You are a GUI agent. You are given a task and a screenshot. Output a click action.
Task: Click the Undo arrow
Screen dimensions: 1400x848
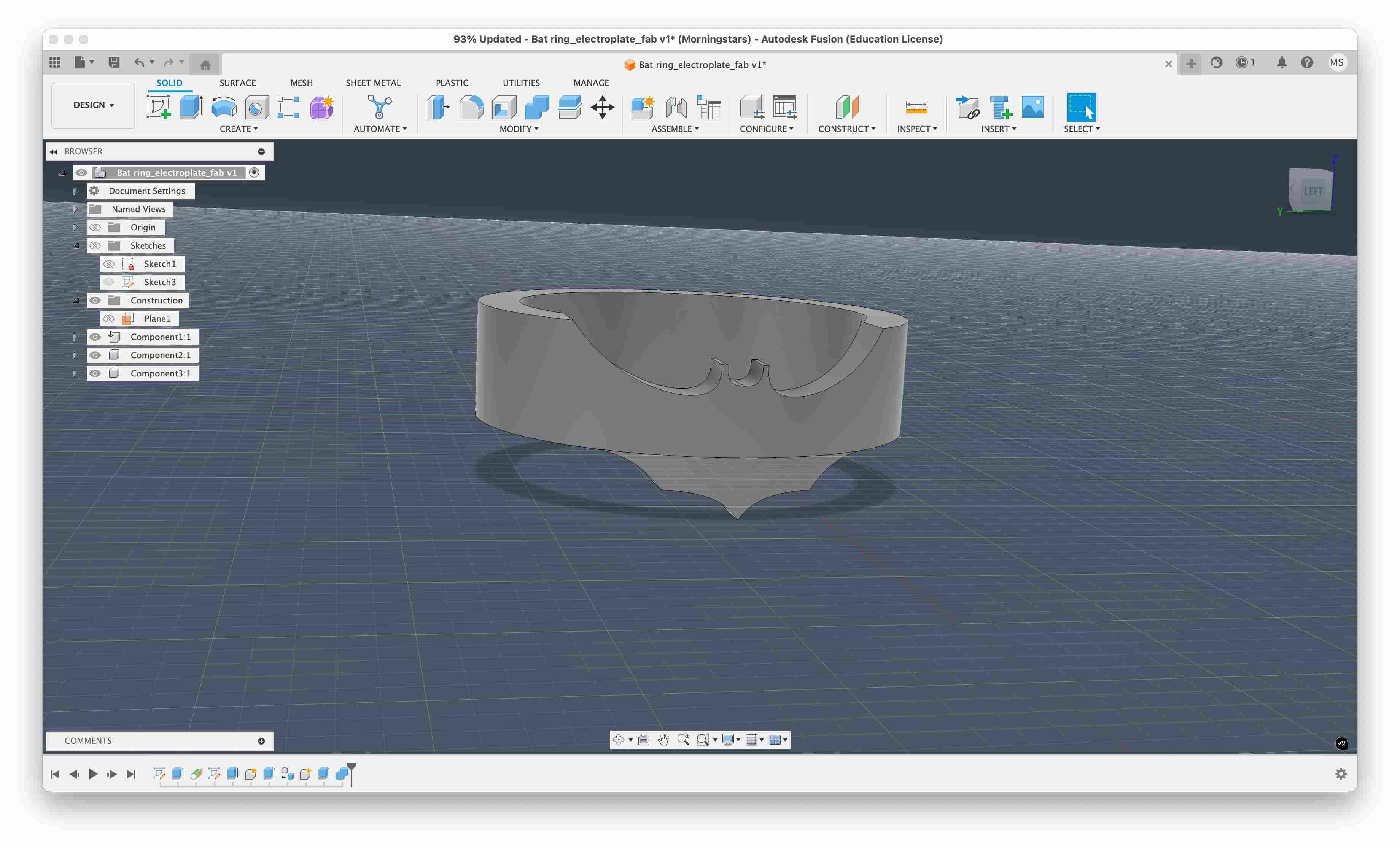[x=139, y=62]
